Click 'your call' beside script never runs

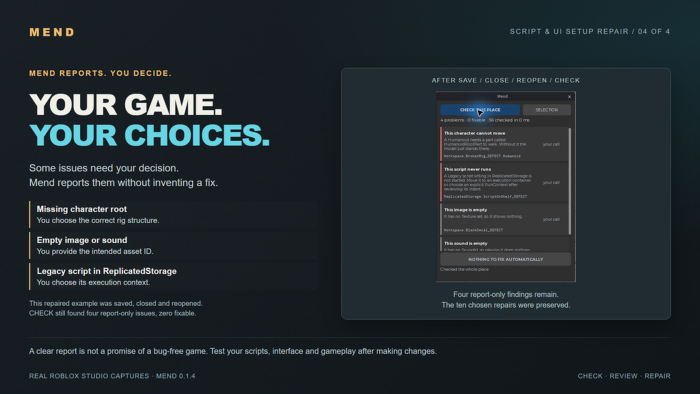coord(551,182)
